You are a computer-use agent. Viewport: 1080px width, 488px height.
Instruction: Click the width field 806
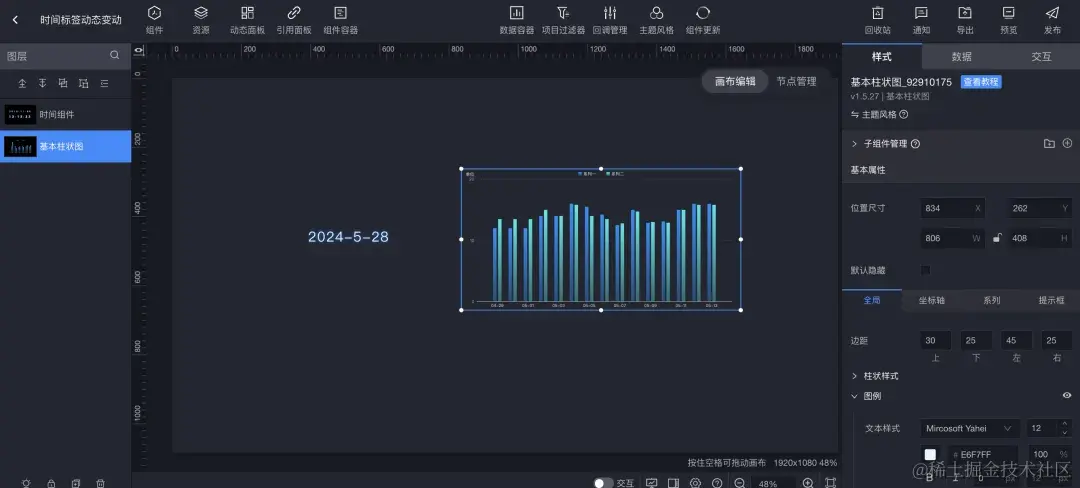click(x=953, y=238)
